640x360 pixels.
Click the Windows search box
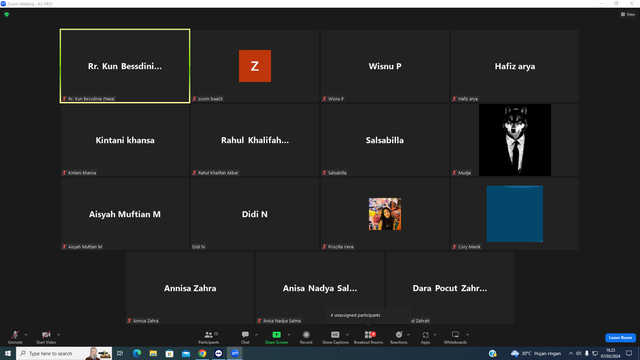(64, 353)
